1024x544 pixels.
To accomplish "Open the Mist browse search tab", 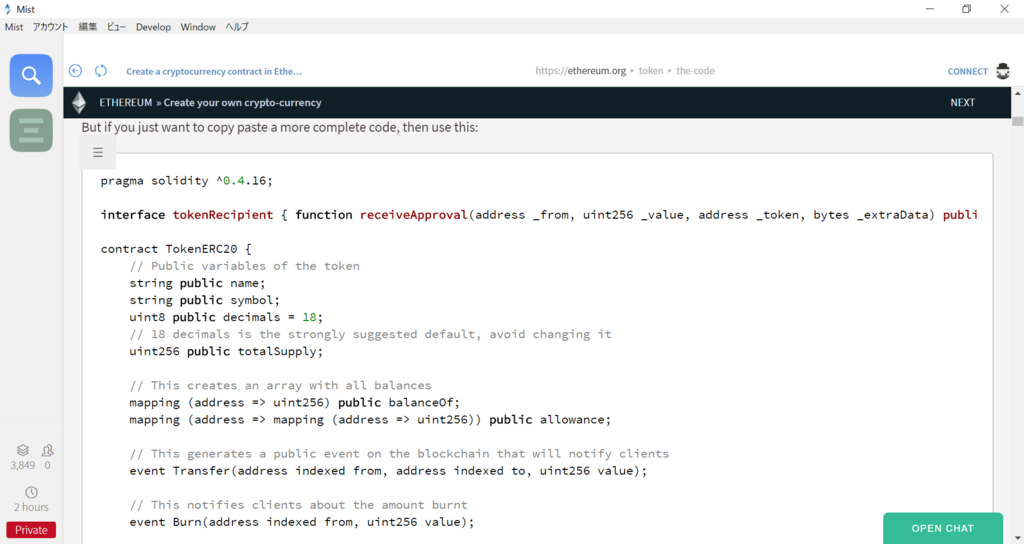I will (x=31, y=75).
